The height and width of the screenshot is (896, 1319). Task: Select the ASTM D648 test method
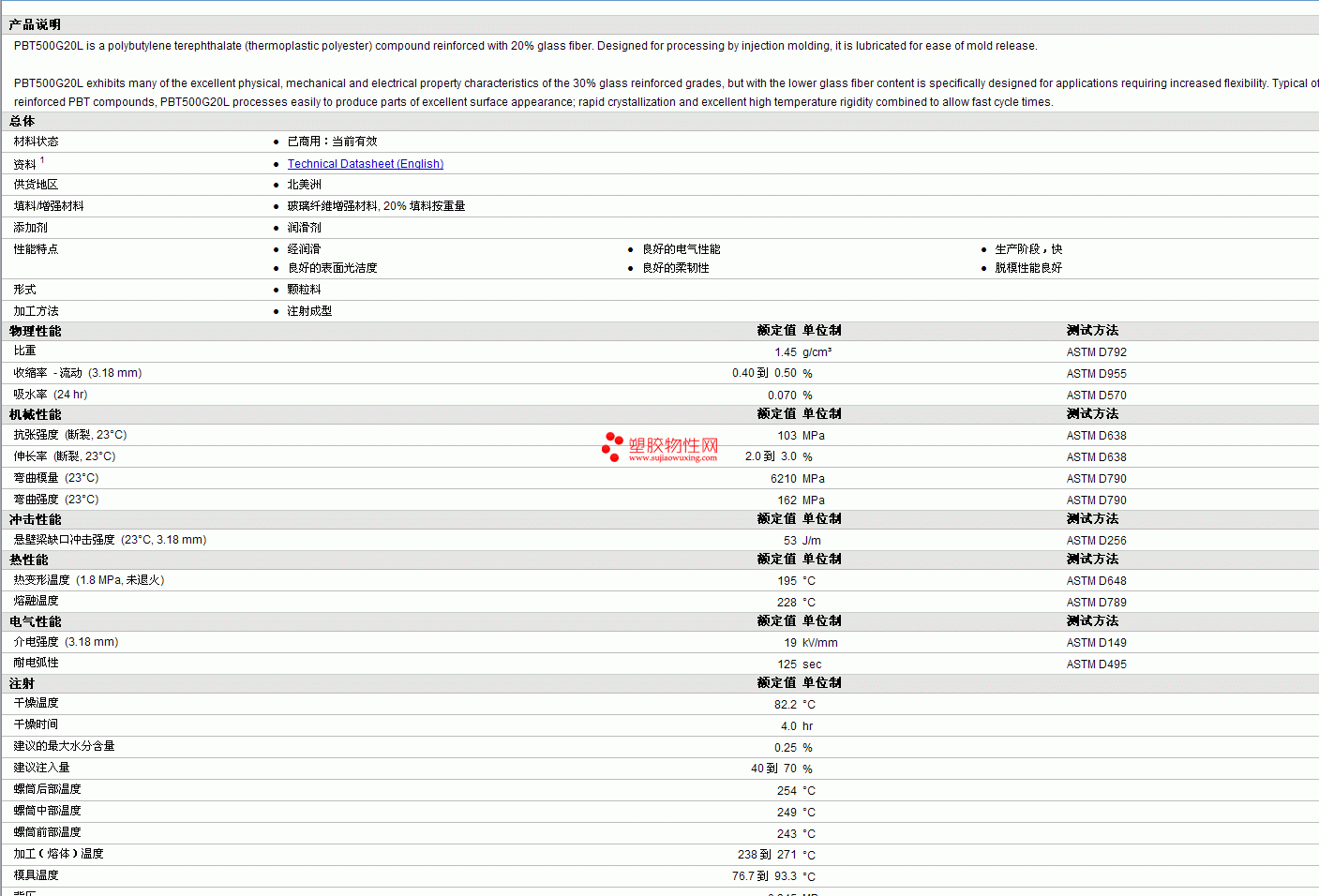point(1097,581)
